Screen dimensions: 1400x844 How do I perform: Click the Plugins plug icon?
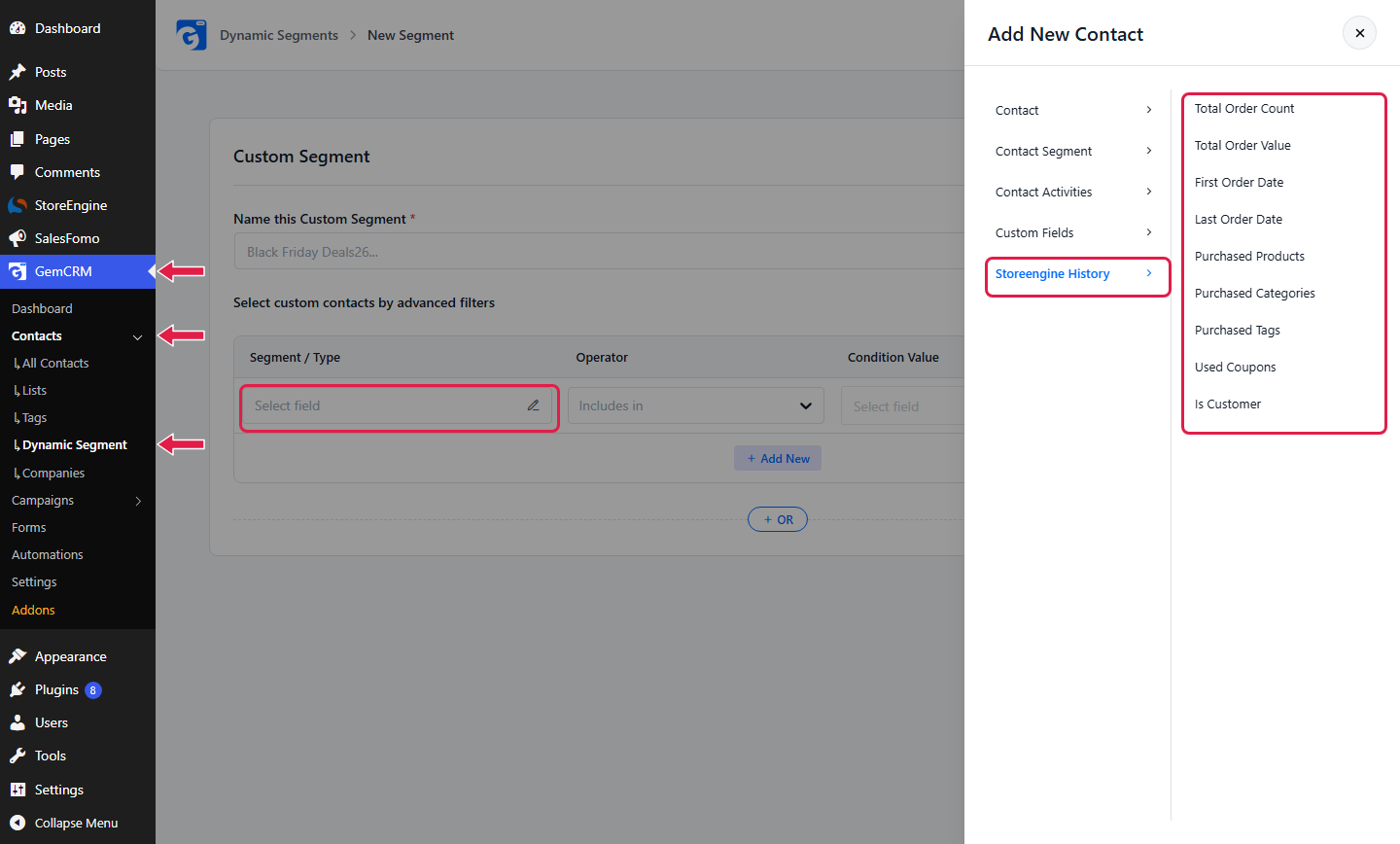[17, 689]
